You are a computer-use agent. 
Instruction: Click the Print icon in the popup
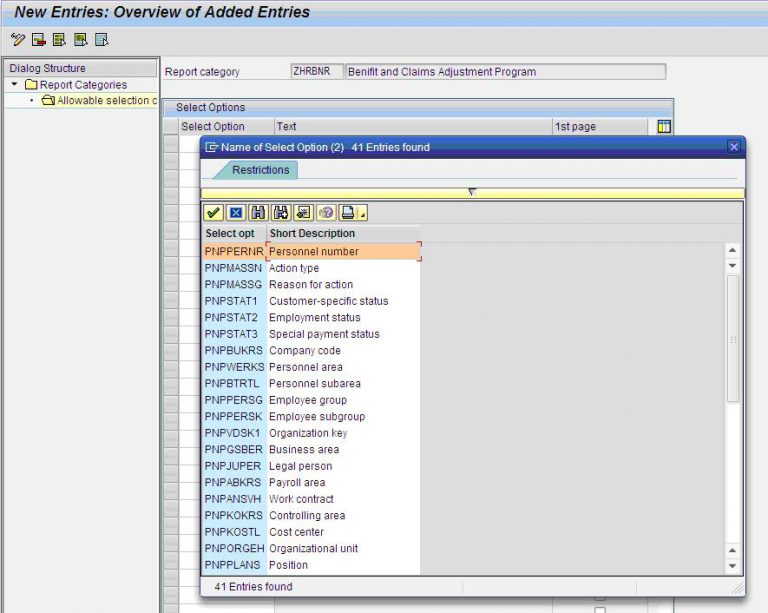pyautogui.click(x=348, y=213)
